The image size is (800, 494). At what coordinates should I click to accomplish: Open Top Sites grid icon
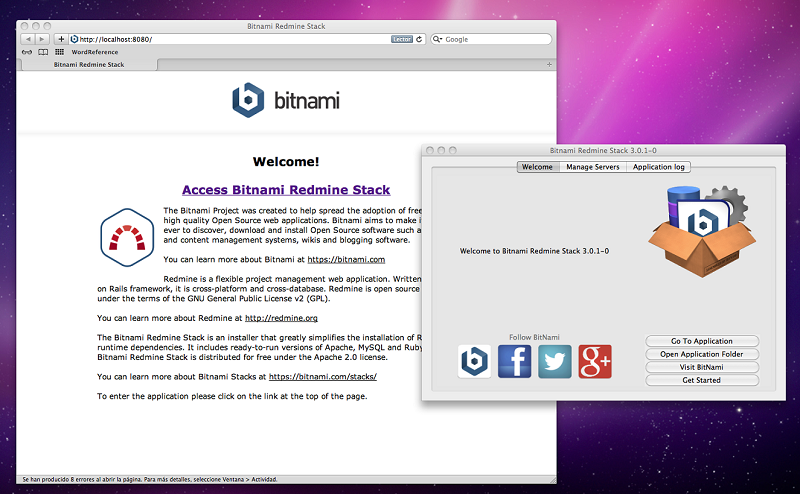tap(59, 52)
